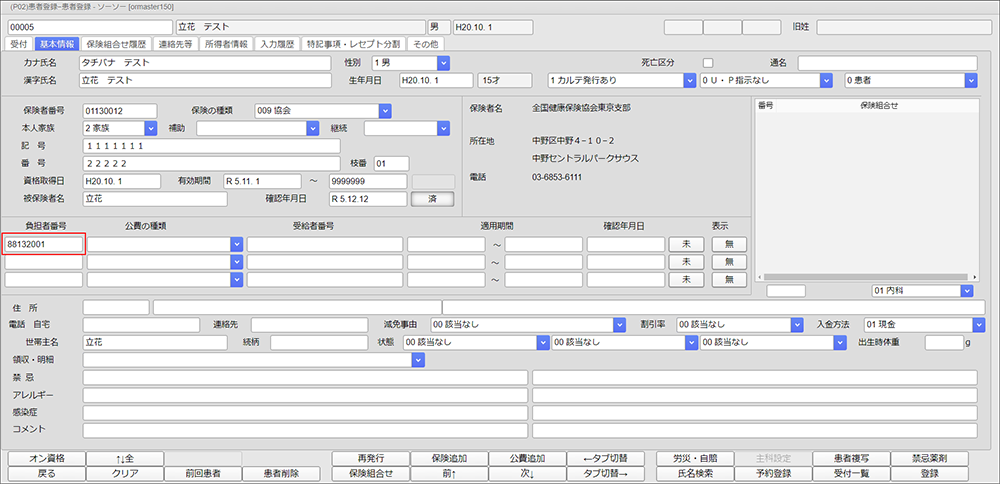Switch to the 保険組合せ履歴 tab
This screenshot has width=1000, height=484.
pos(116,44)
